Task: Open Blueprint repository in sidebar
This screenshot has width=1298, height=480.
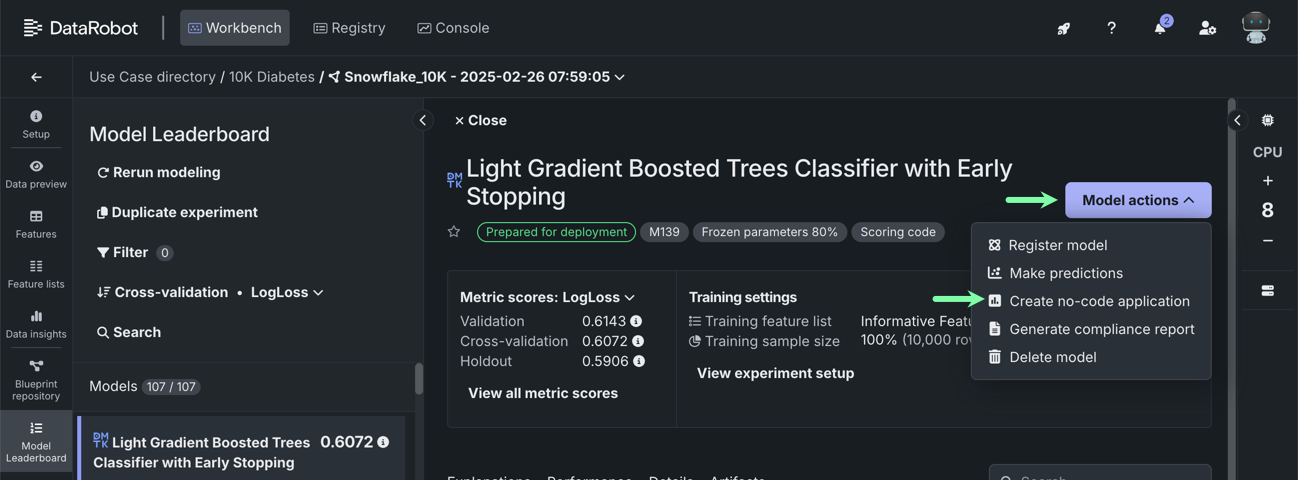Action: pyautogui.click(x=36, y=379)
